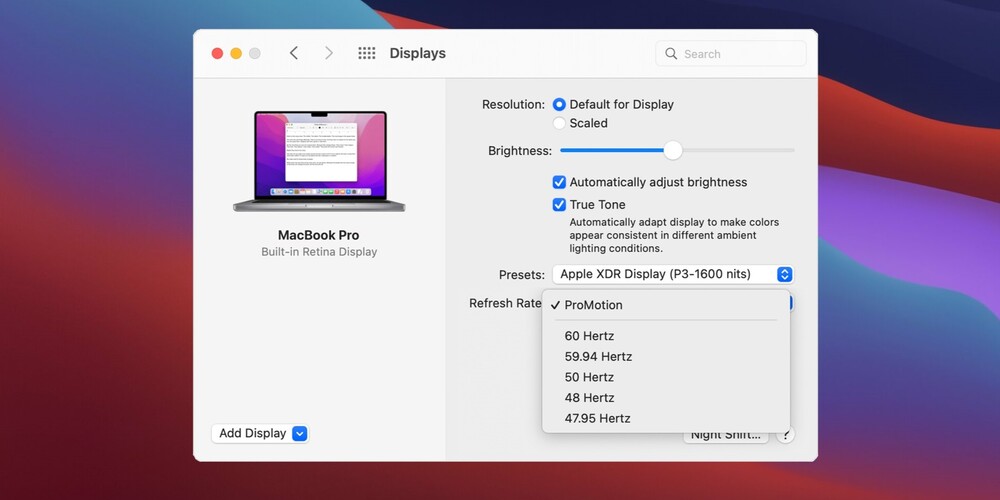
Task: Click the Brightness slider knob
Action: pos(673,151)
